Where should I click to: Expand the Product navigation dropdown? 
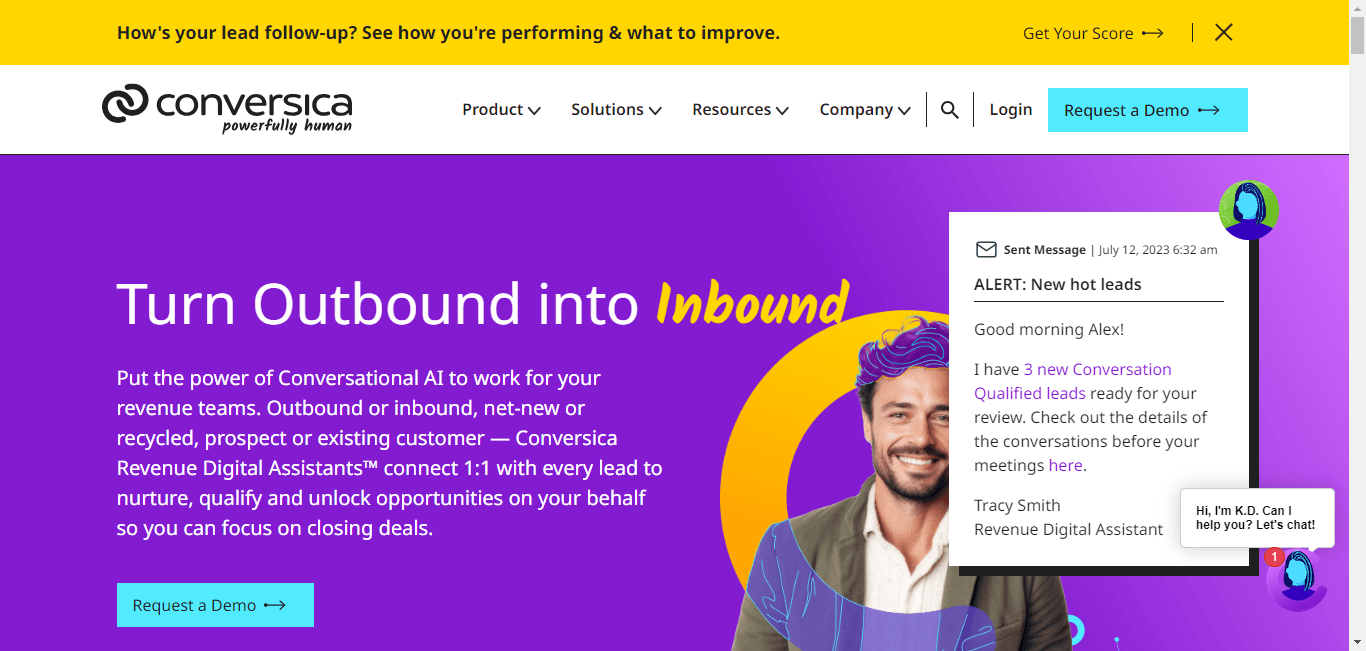click(x=501, y=109)
